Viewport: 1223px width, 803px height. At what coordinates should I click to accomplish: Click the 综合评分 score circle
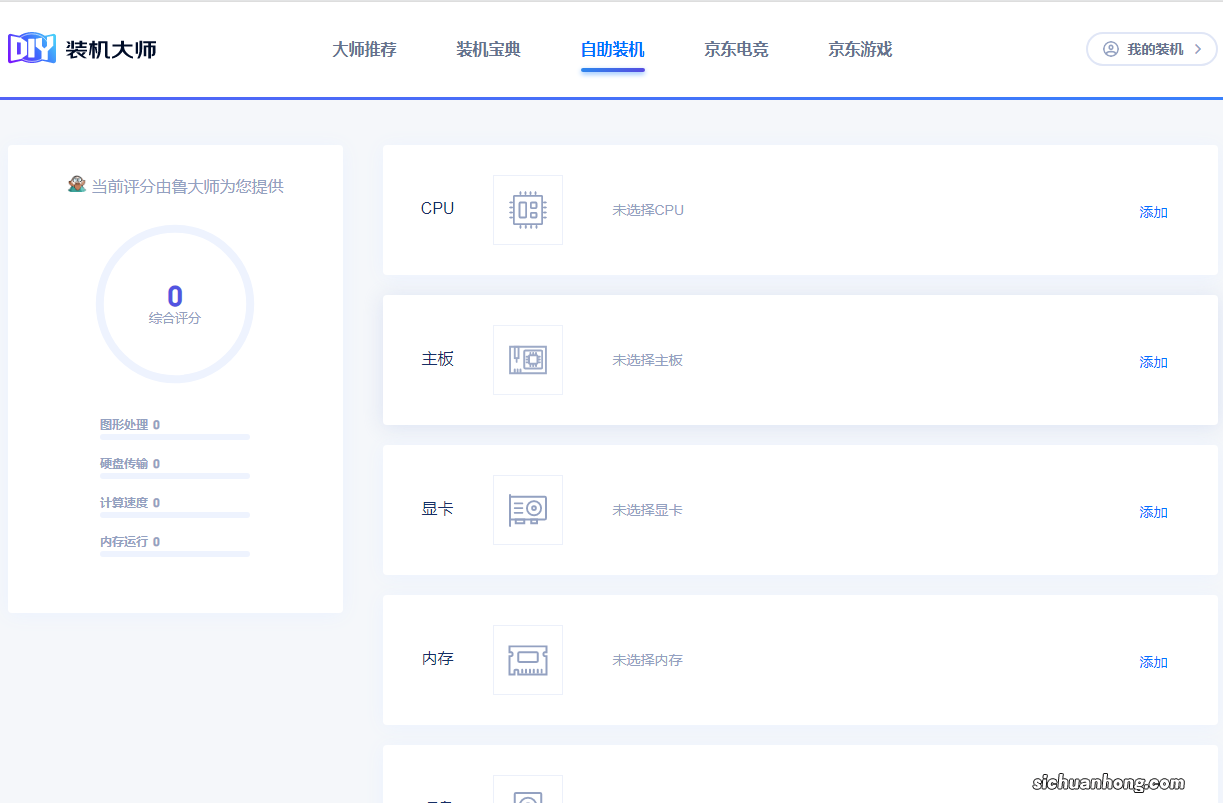point(175,303)
